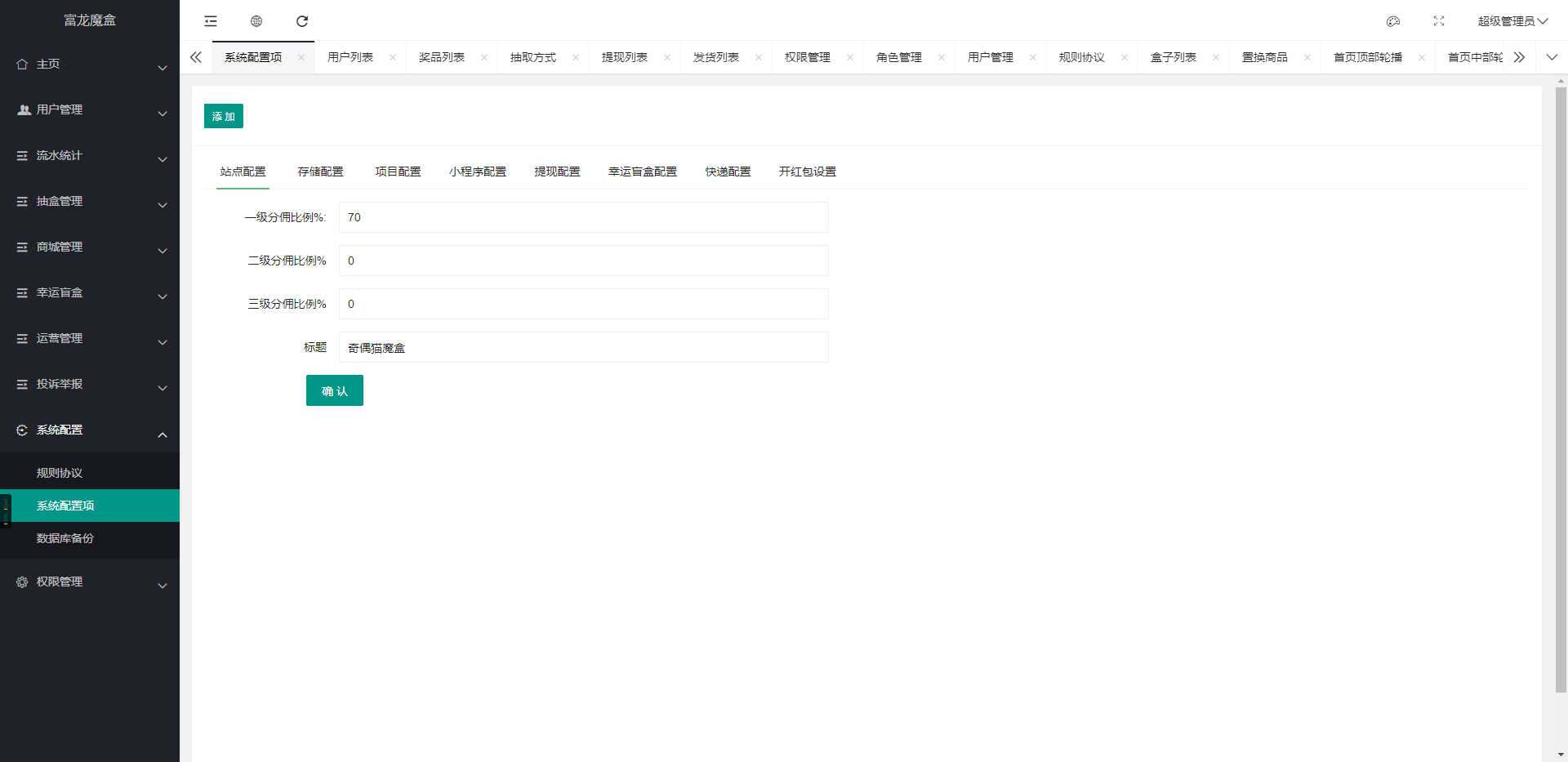Image resolution: width=1568 pixels, height=762 pixels.
Task: Close the 抽取方式 tab
Action: coord(576,57)
